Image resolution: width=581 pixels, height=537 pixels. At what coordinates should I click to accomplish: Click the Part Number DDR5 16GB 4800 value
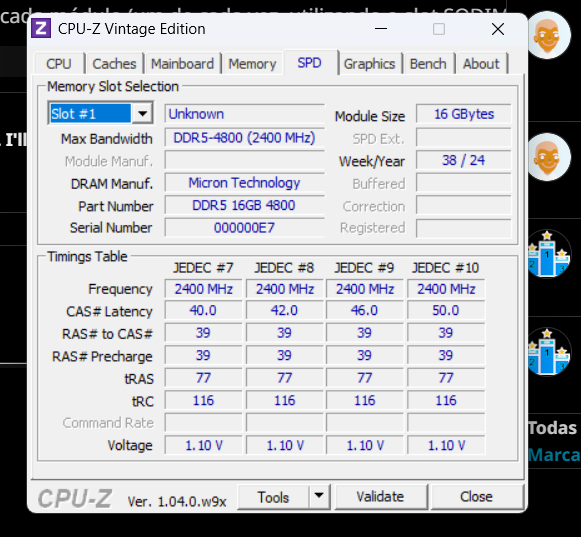(x=245, y=205)
